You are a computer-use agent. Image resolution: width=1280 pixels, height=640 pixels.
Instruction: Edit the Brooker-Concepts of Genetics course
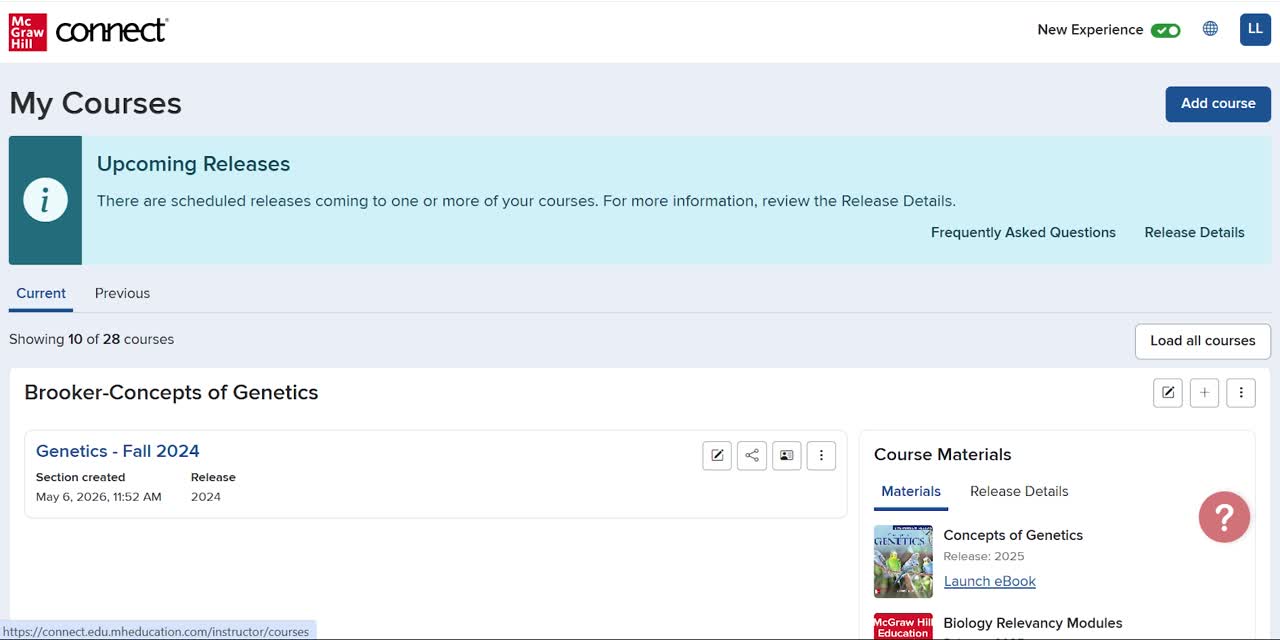[1167, 393]
